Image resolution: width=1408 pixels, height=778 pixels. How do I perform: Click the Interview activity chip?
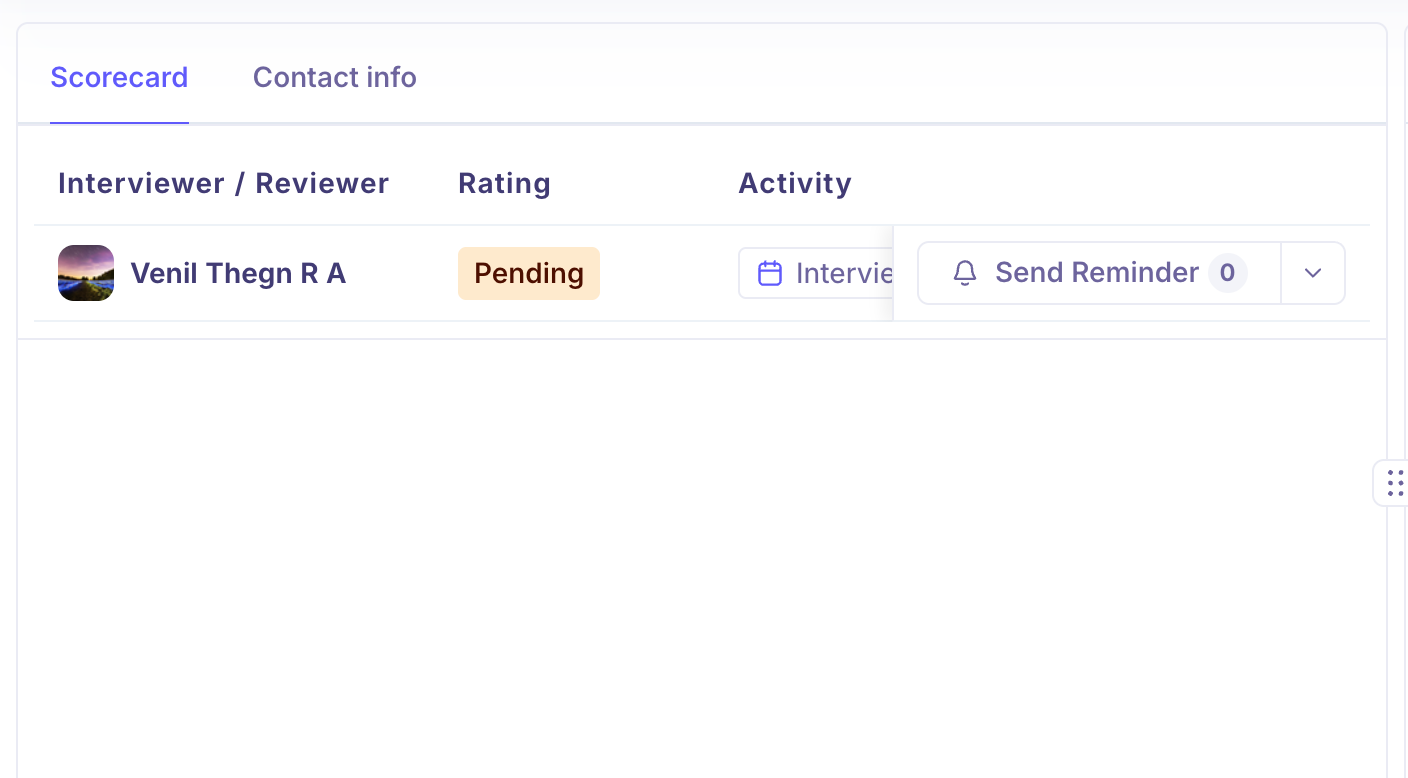(816, 273)
